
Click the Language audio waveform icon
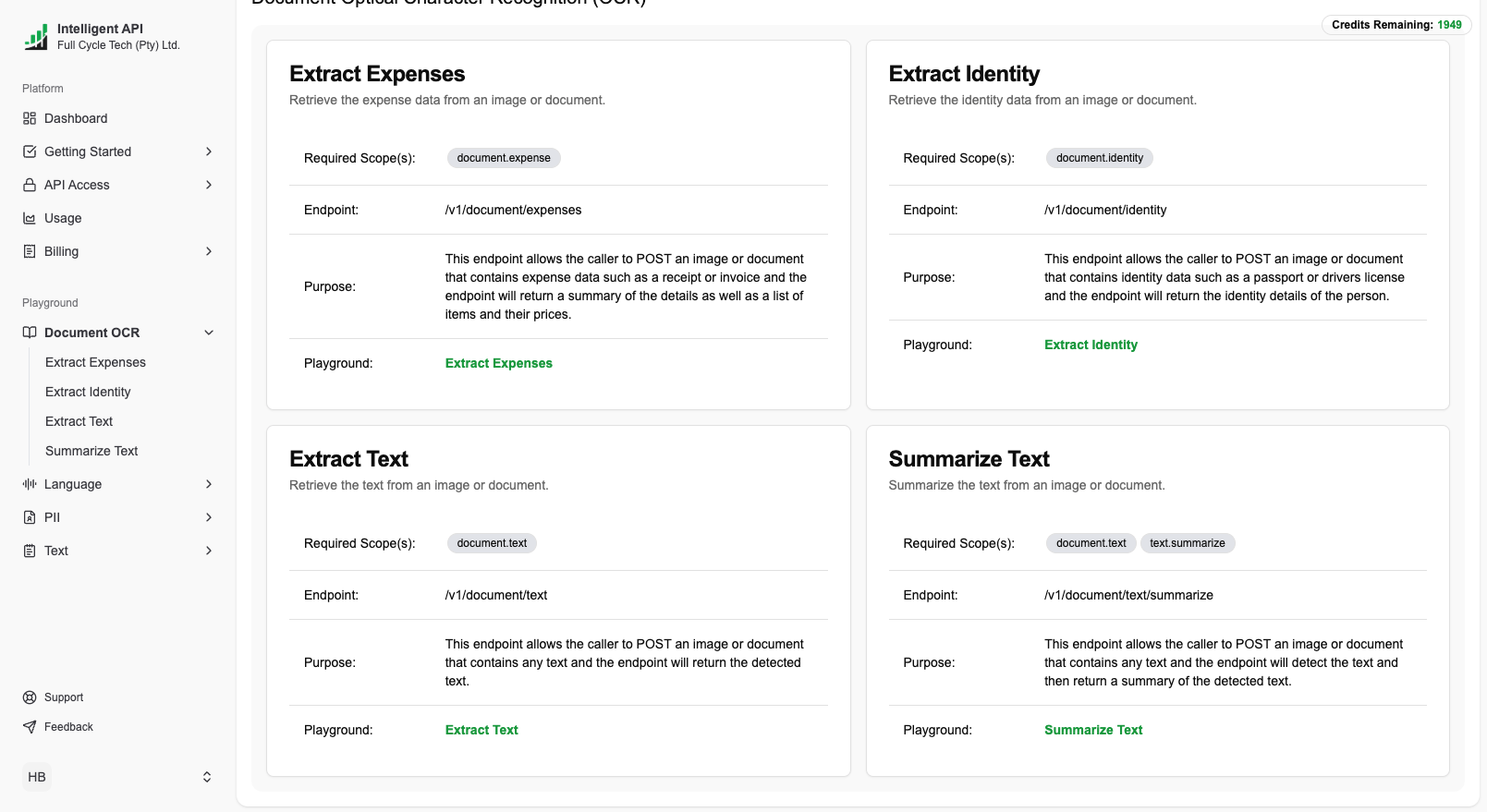coord(30,484)
